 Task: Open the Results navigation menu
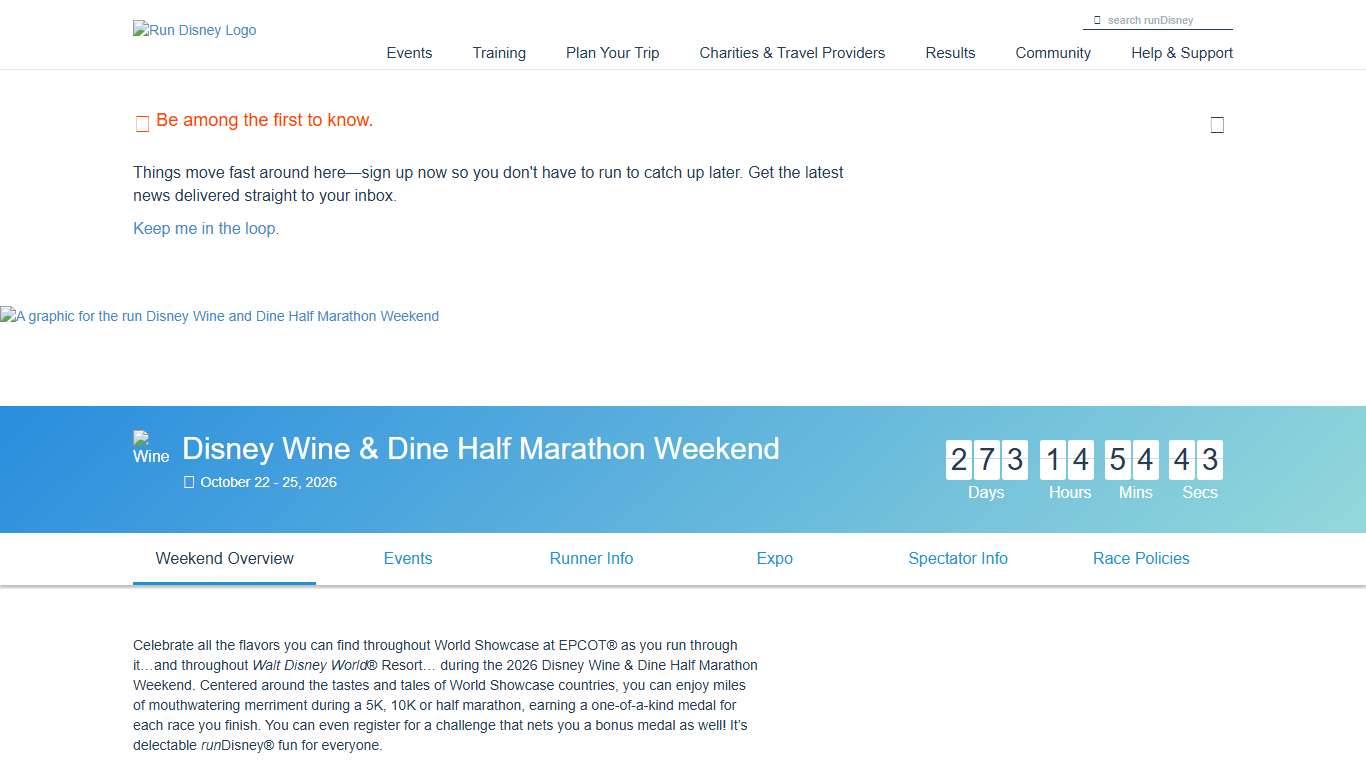pos(950,53)
